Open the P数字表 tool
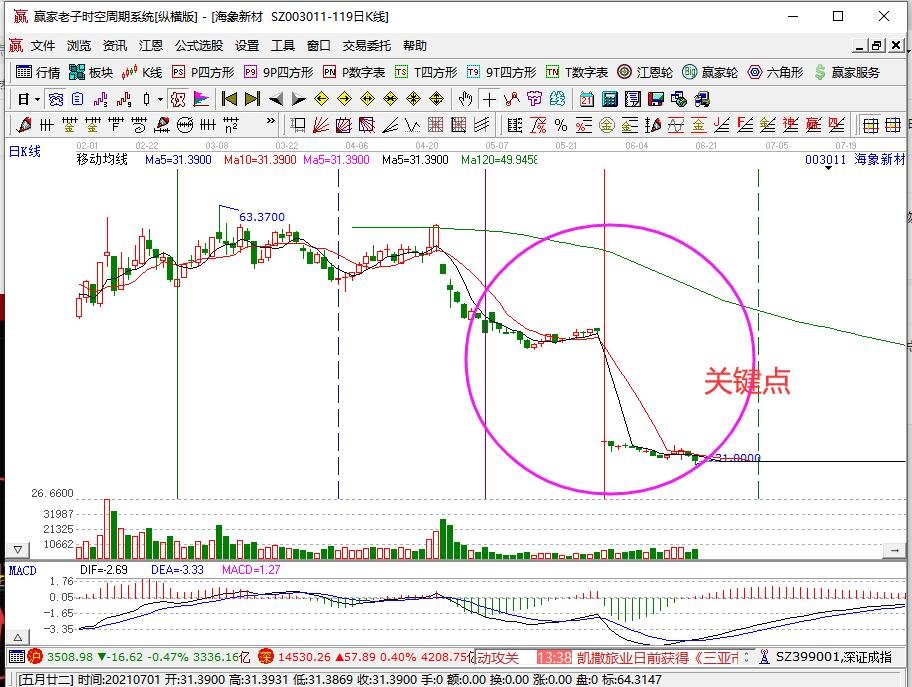The width and height of the screenshot is (912, 687). click(x=354, y=72)
